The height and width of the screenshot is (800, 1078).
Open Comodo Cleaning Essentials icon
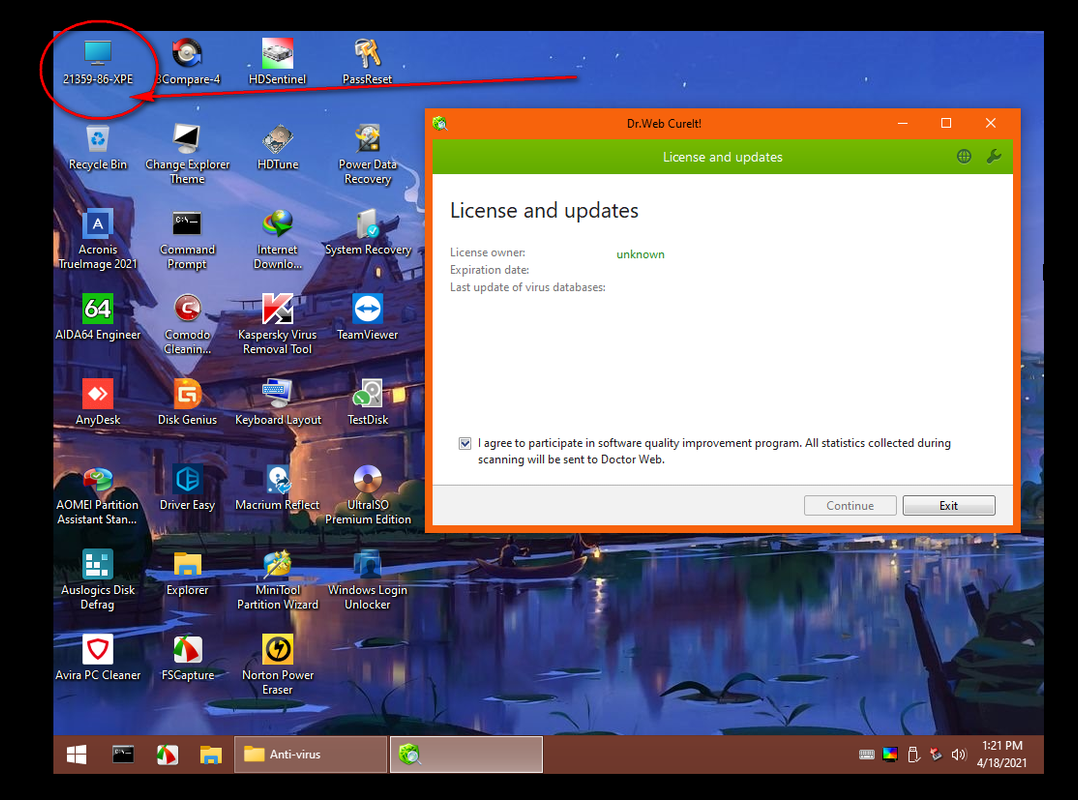pyautogui.click(x=187, y=324)
